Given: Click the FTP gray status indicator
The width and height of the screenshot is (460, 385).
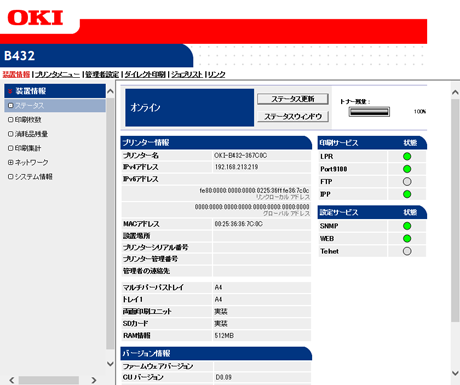Looking at the screenshot, I should pos(407,182).
